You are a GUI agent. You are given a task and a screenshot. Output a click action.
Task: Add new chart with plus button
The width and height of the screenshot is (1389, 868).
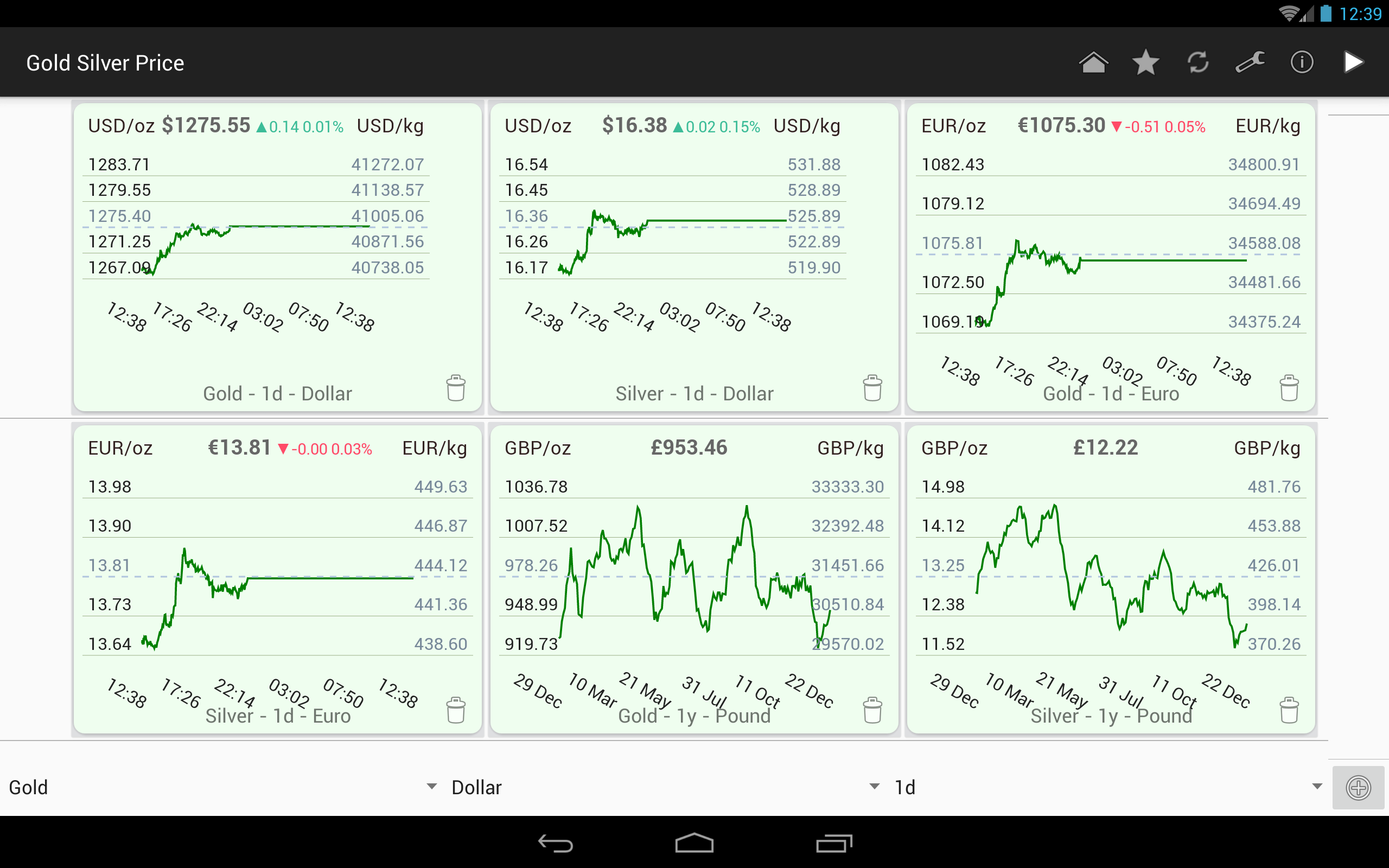point(1358,788)
